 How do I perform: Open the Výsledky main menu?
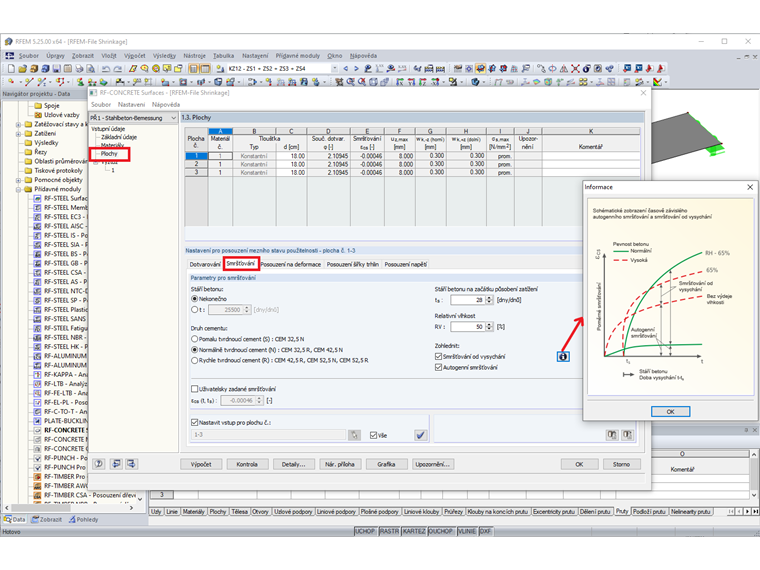pos(164,56)
